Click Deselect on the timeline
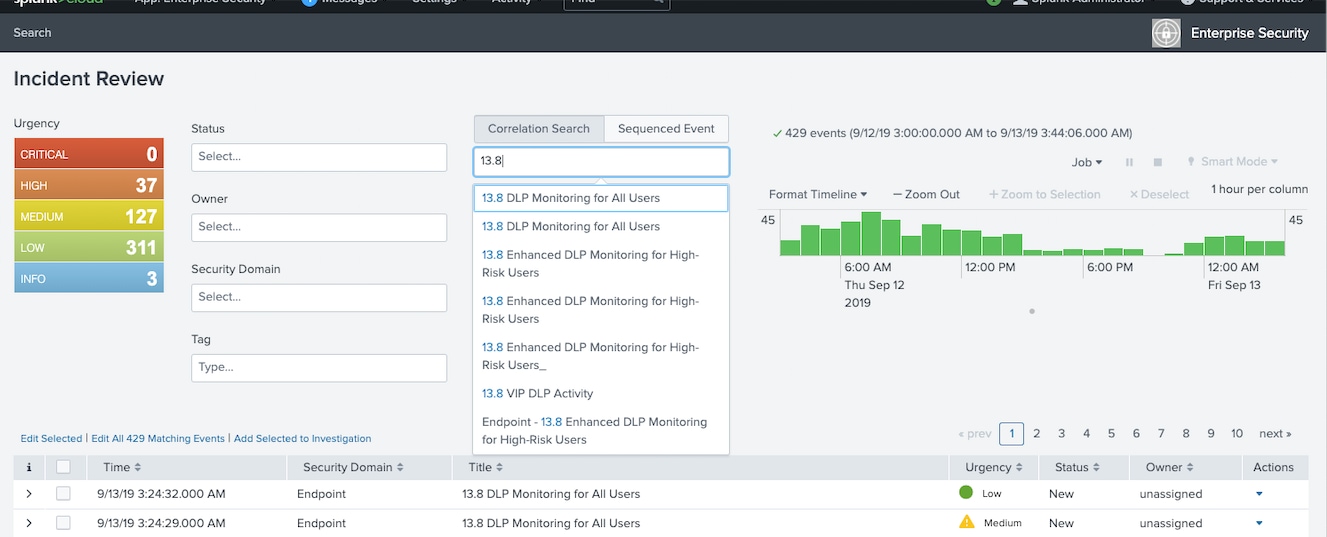The image size is (1327, 537). [x=1159, y=194]
